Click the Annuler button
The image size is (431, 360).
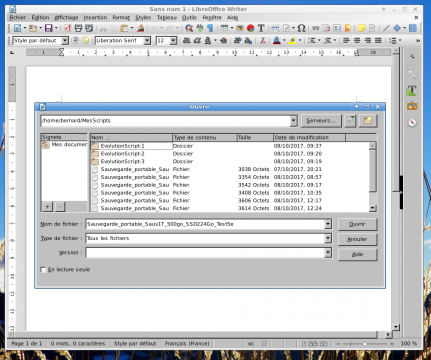(x=357, y=239)
